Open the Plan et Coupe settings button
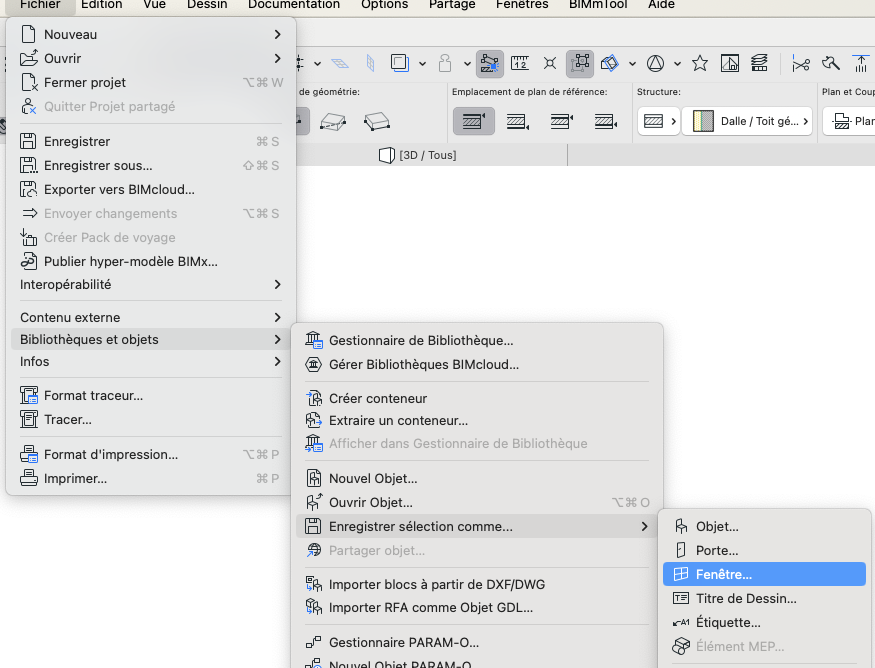Viewport: 875px width, 668px height. 849,121
